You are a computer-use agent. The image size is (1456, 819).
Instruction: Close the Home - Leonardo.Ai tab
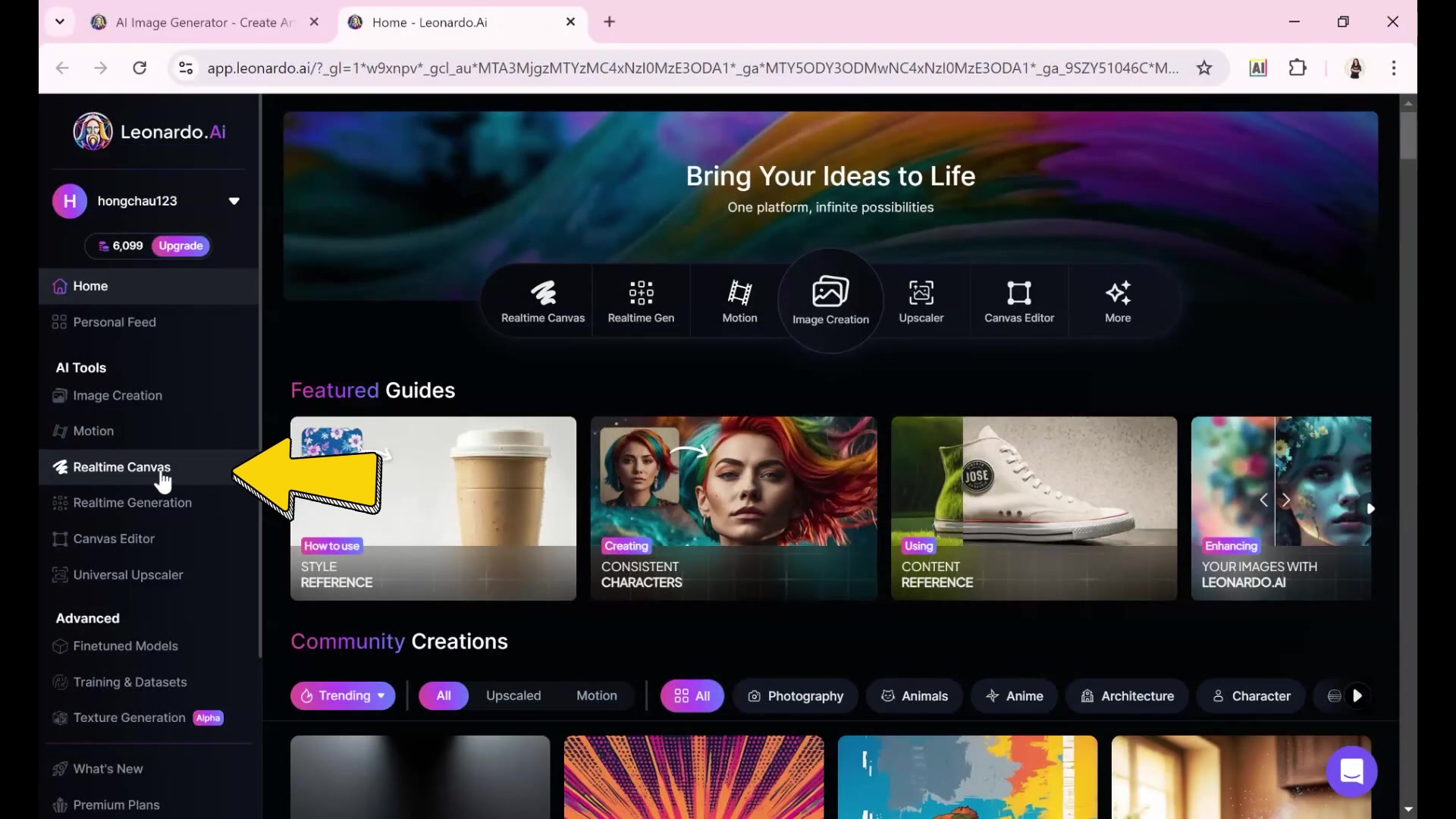coord(571,22)
